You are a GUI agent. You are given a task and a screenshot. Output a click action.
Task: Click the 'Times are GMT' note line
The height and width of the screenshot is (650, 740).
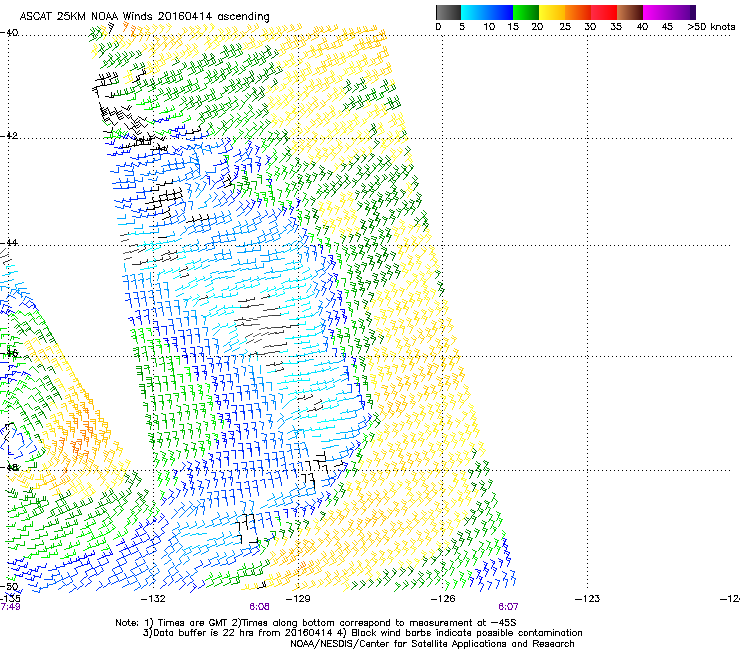316,623
